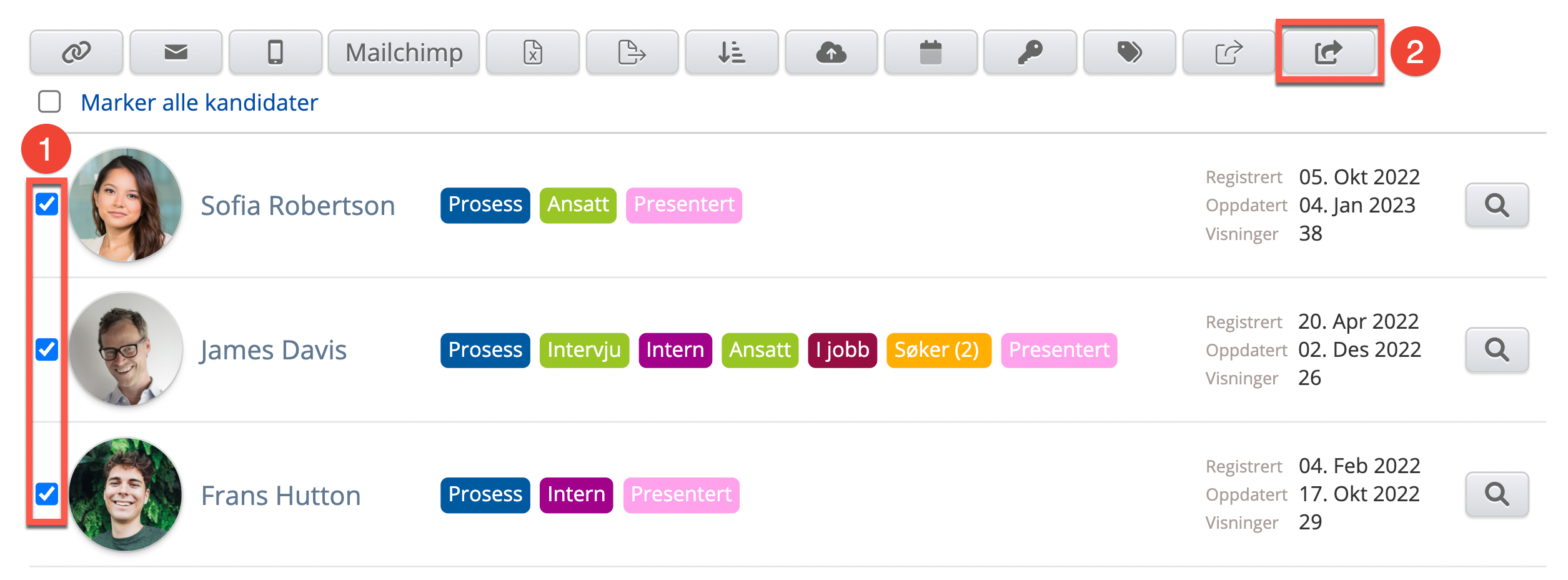
Task: Click James Davis's profile photo
Action: (x=126, y=349)
